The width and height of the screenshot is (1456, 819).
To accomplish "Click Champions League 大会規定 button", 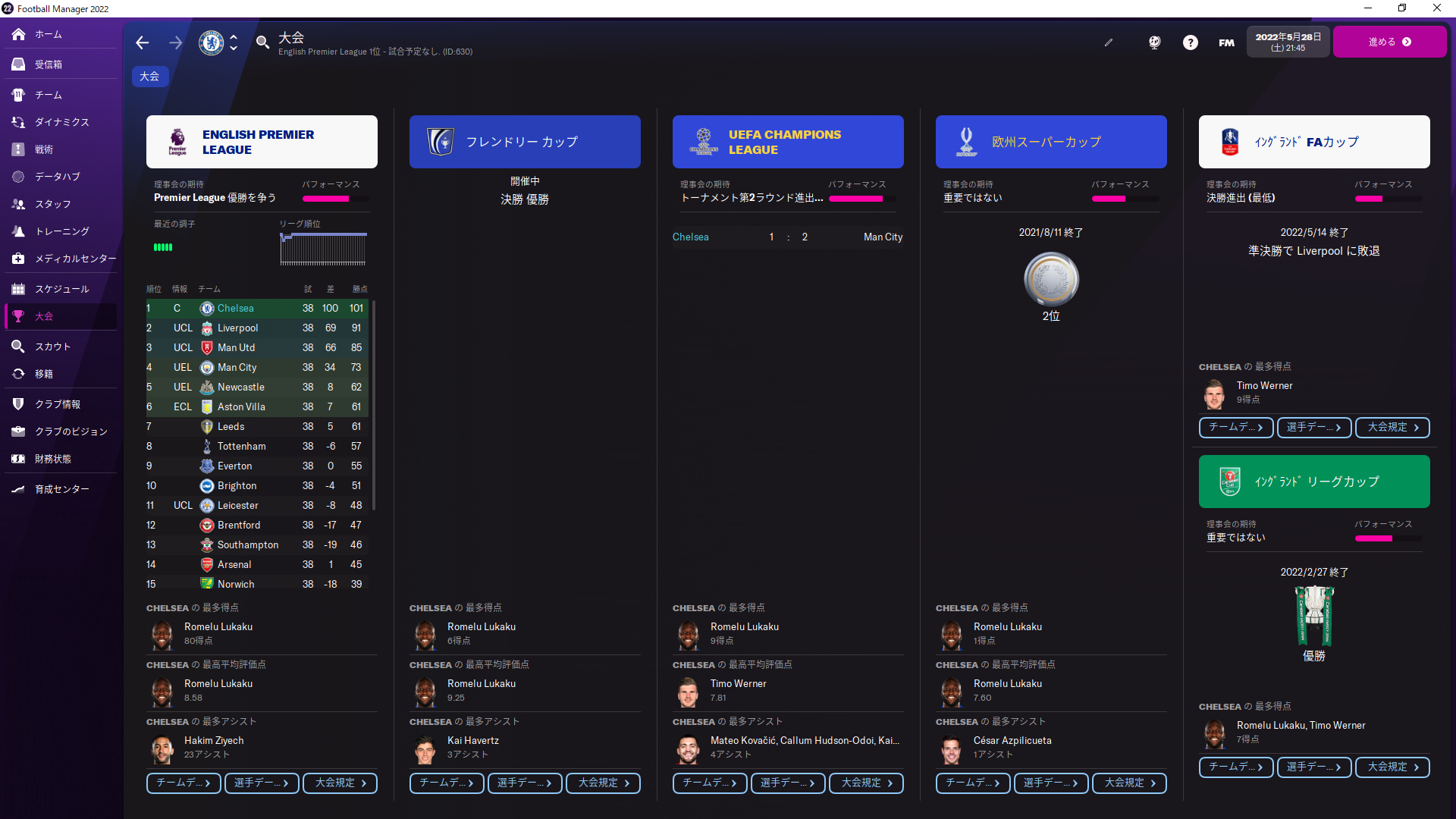I will 867,783.
